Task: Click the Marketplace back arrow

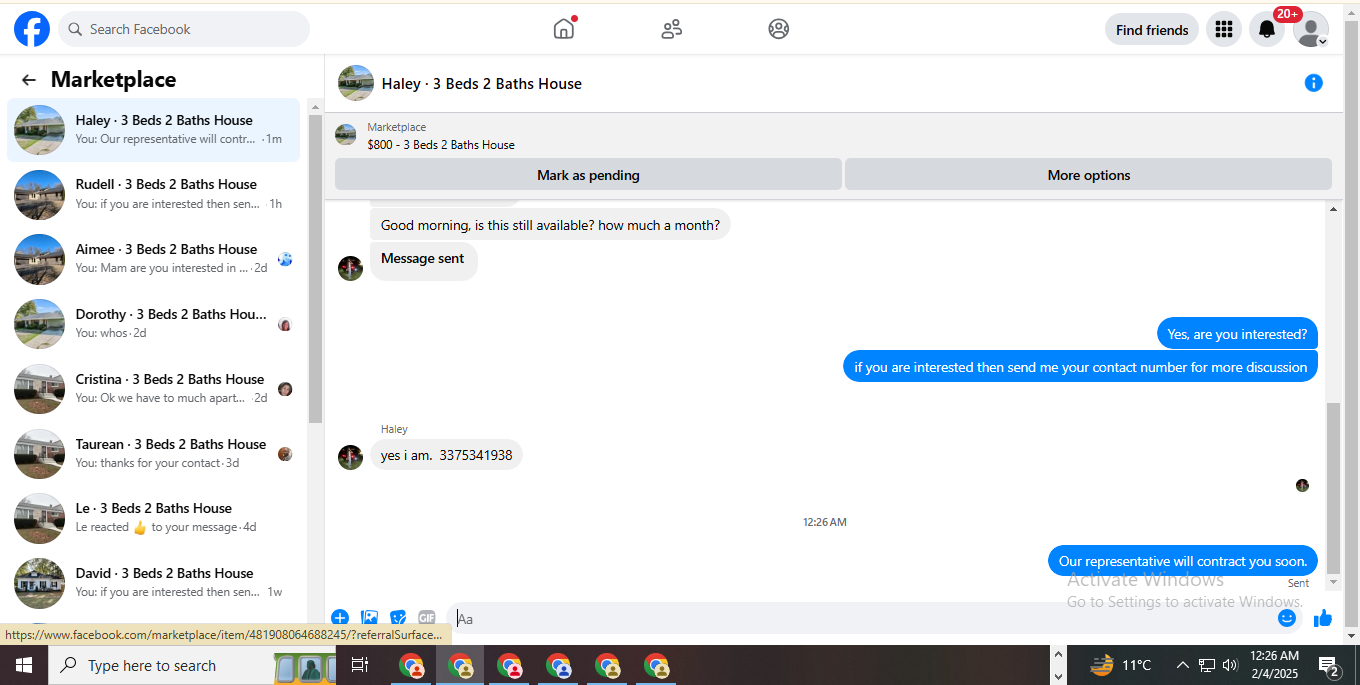Action: pos(29,80)
